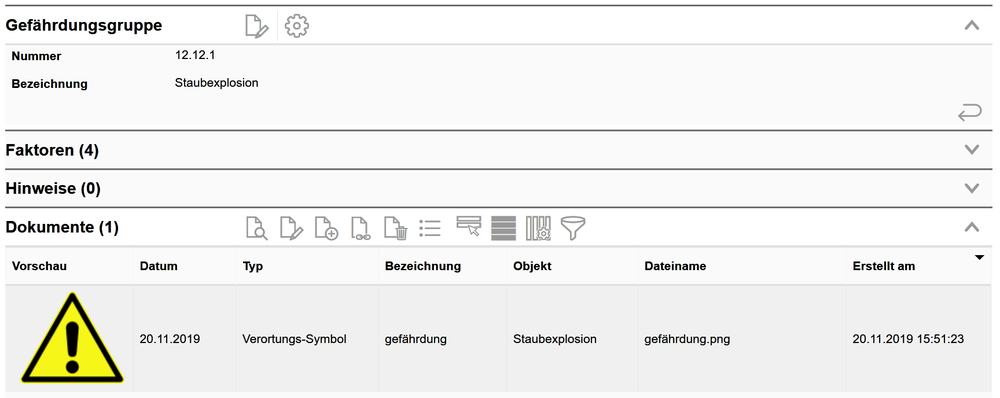Sort by Dateiname column header
The image size is (1000, 398).
click(x=675, y=267)
